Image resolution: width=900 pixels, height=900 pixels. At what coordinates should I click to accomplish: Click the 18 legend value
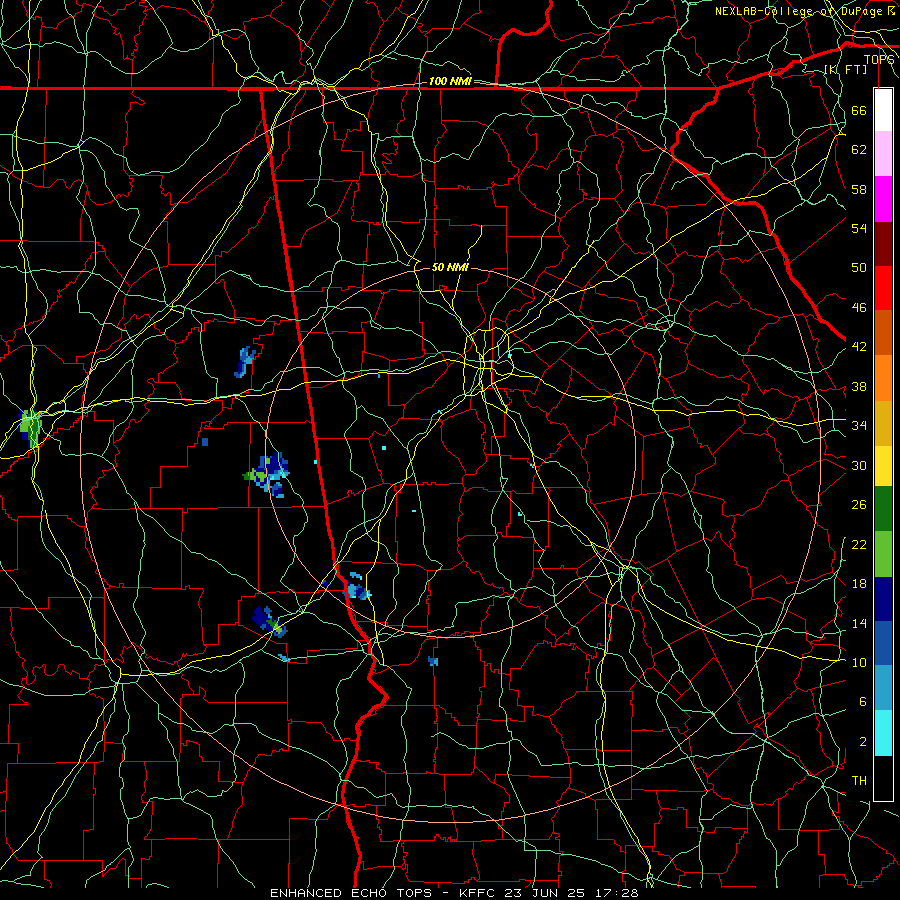(859, 584)
